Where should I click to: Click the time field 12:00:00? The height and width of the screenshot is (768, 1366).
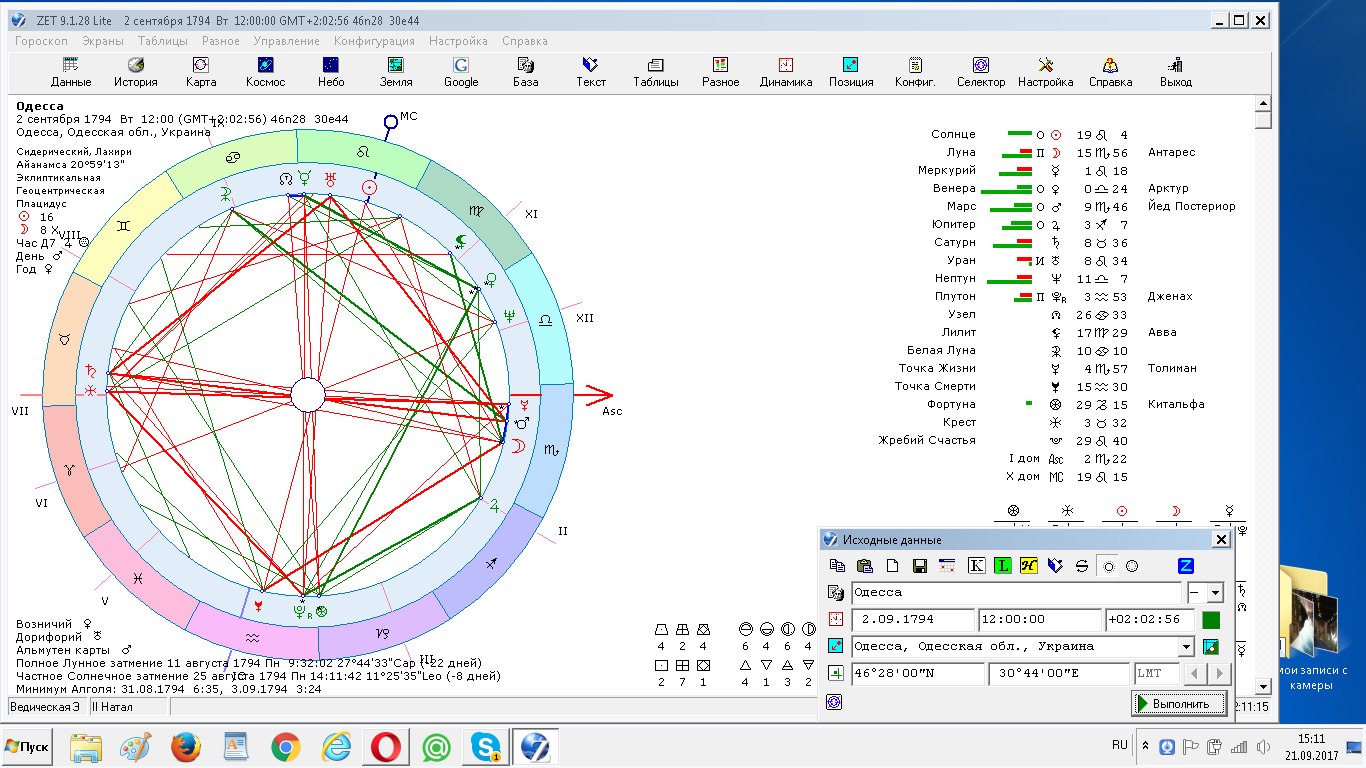1039,620
